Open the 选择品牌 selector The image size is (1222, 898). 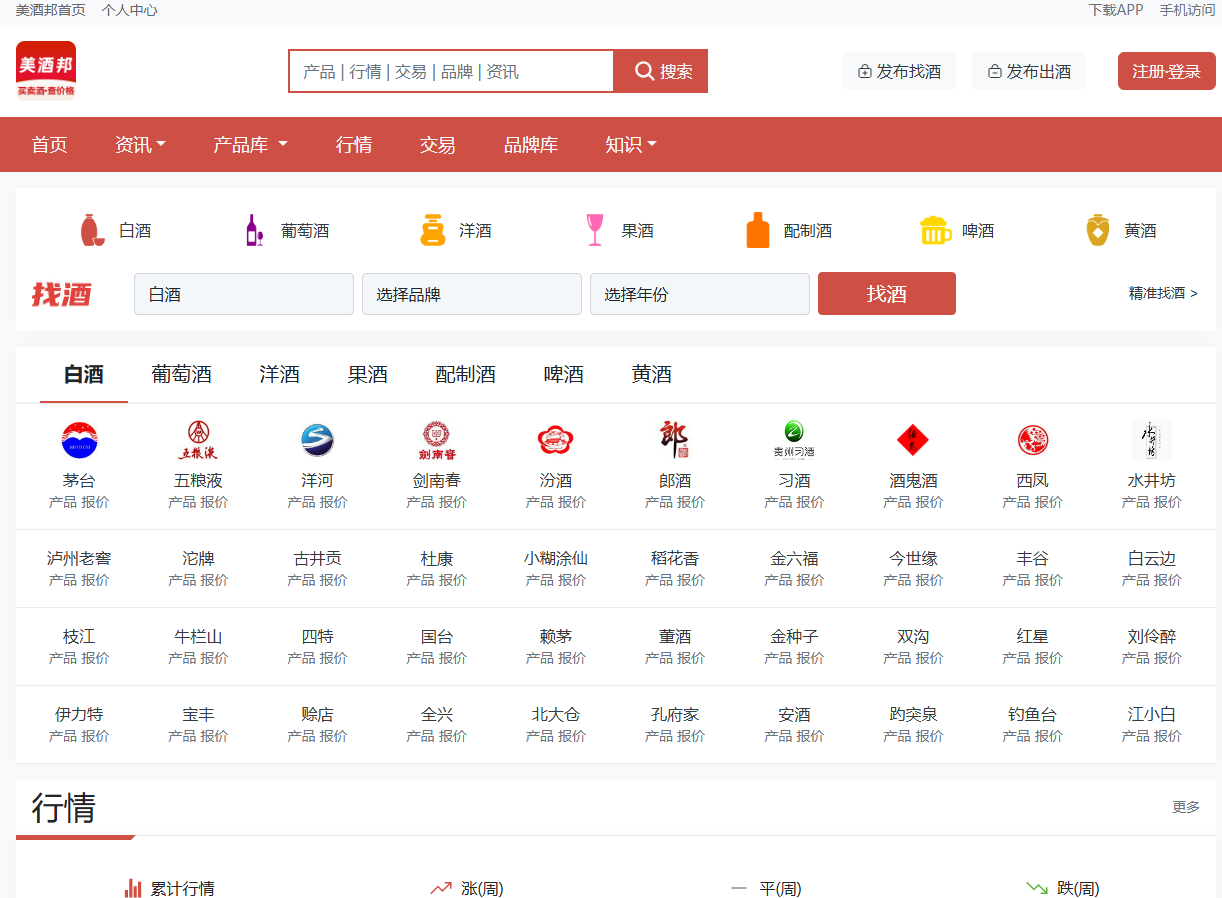tap(471, 294)
